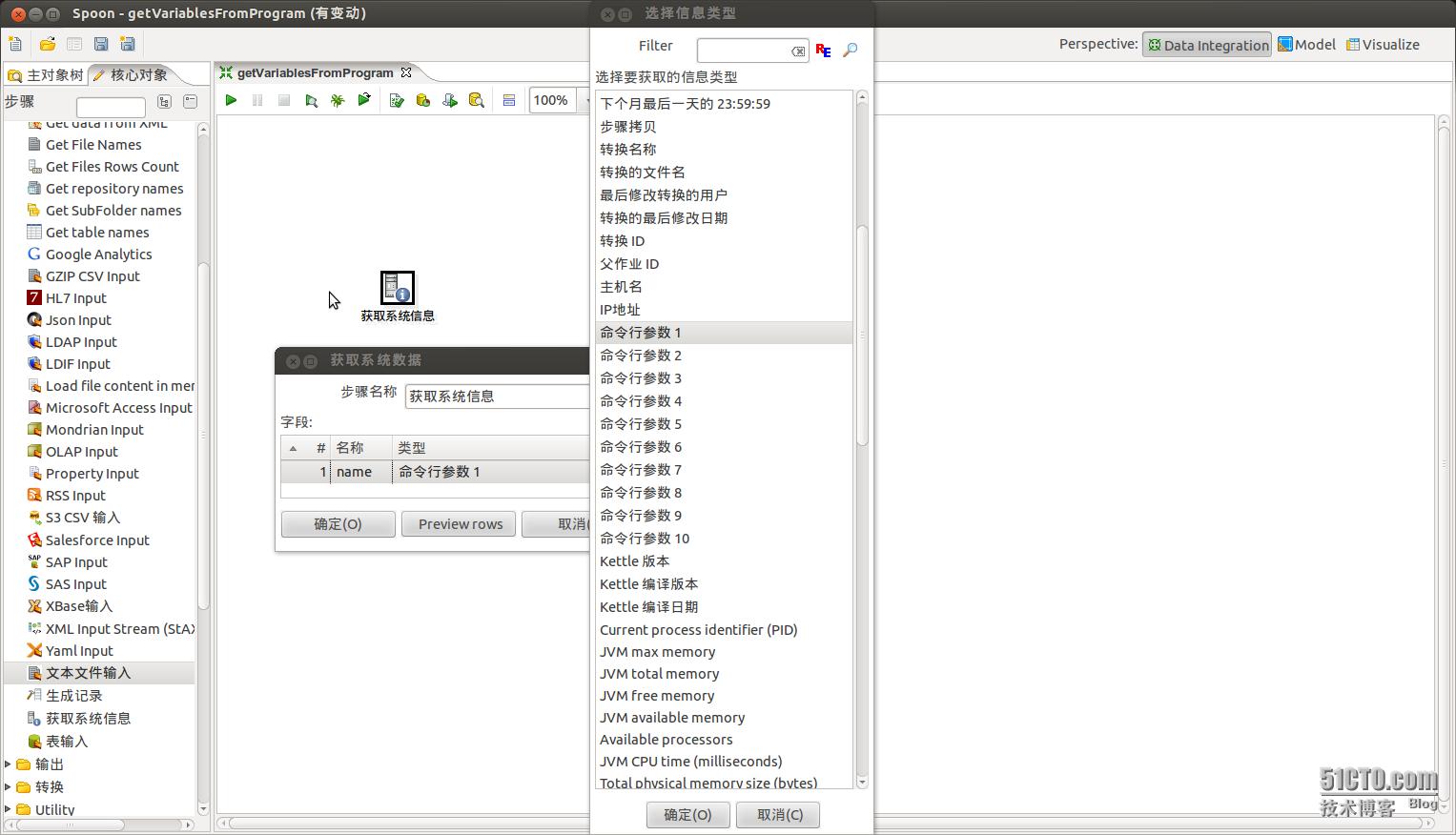Open file using the folder icon

coord(47,44)
